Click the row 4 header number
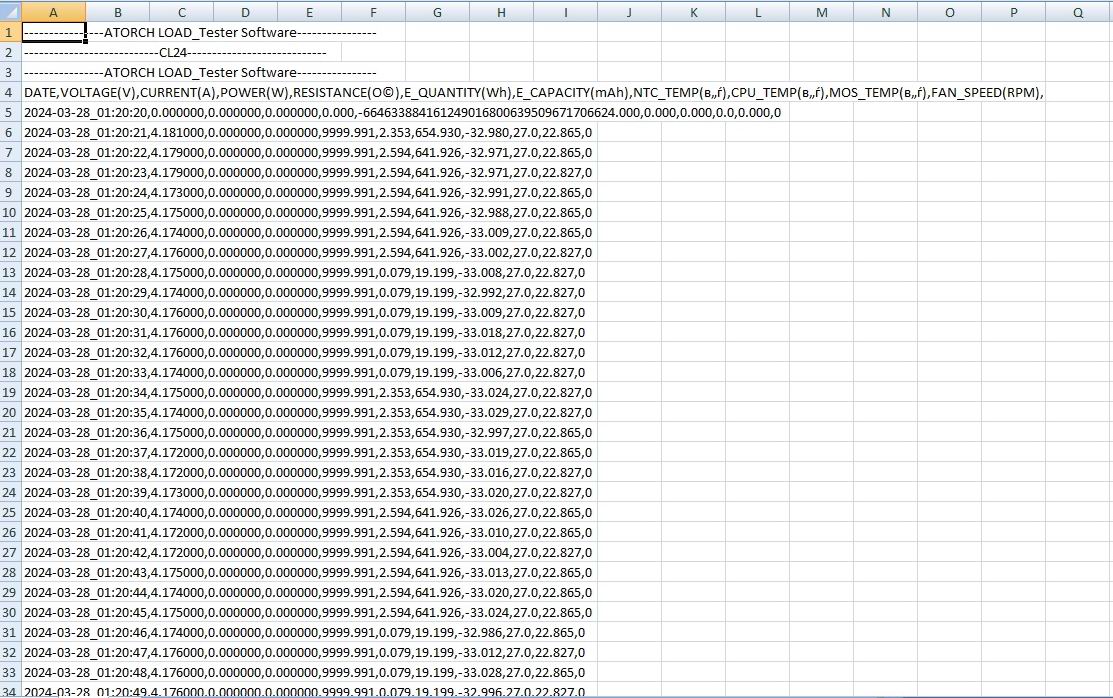Viewport: 1113px width, 698px height. 10,92
